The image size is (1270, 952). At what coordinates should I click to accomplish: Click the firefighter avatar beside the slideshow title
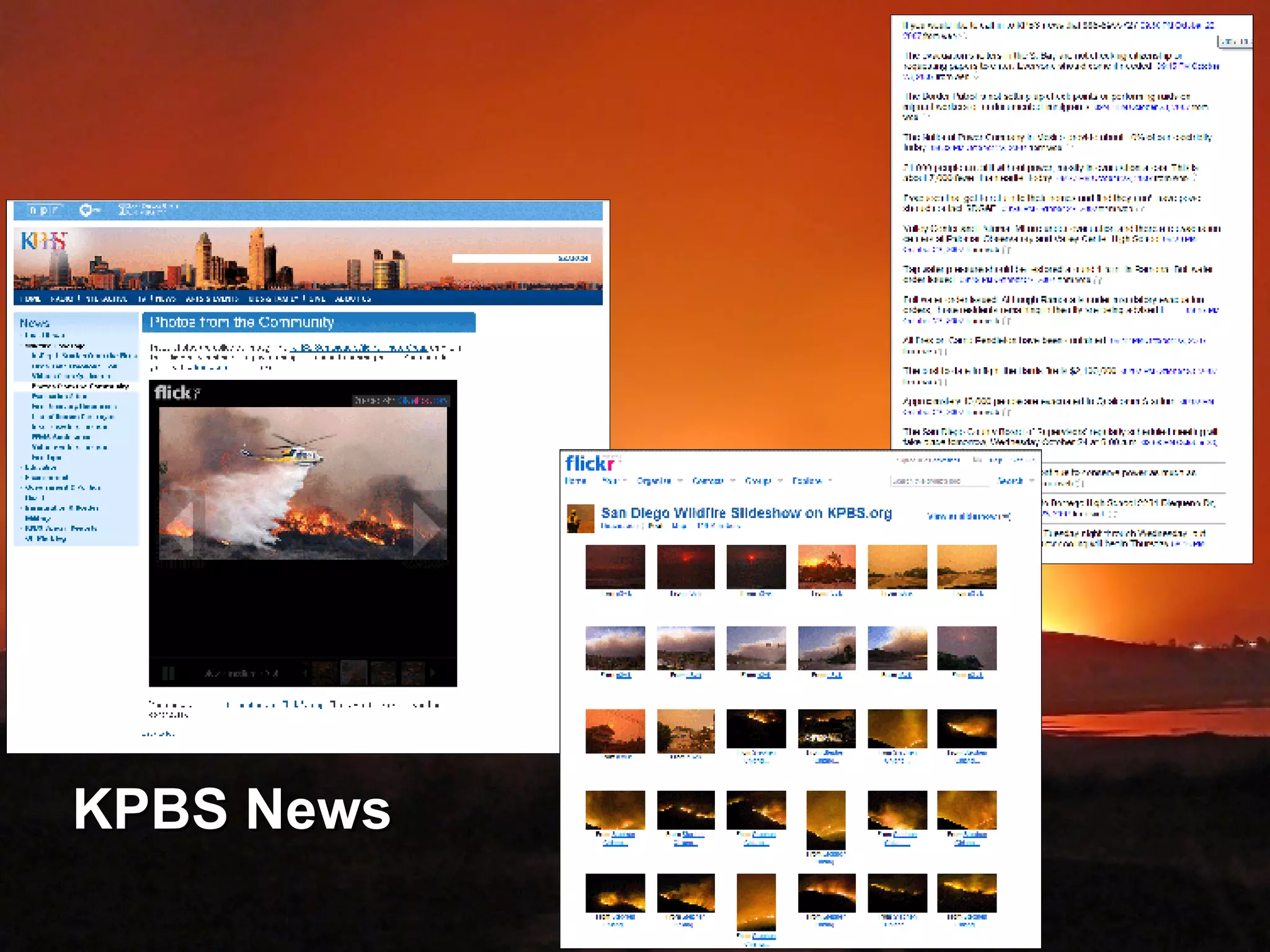580,519
